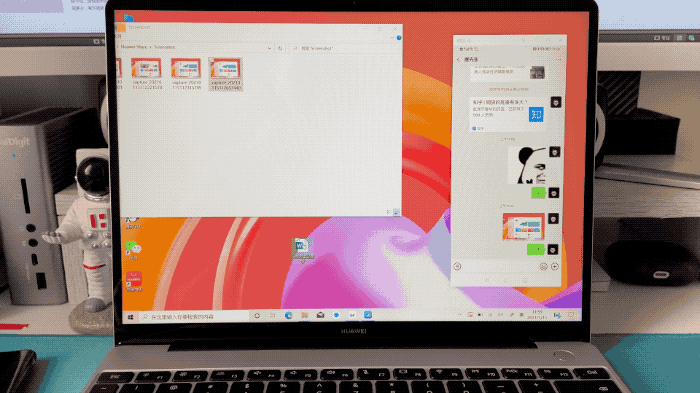
Task: Tap the phone's Back navigation triangle
Action: [x=487, y=280]
